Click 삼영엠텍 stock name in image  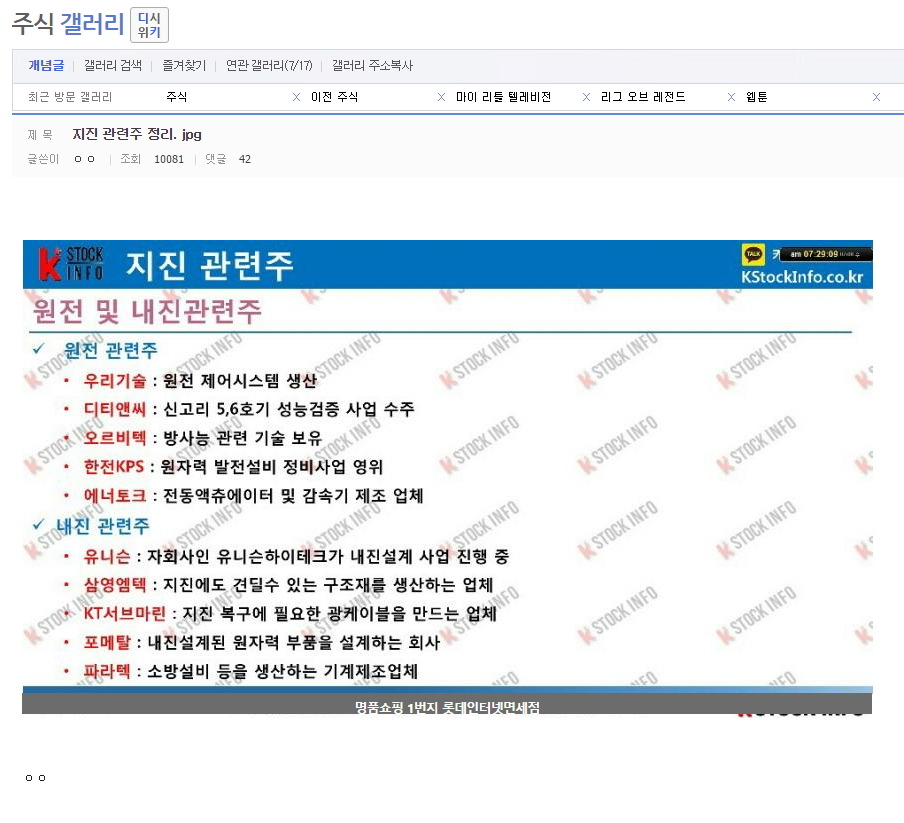tap(115, 585)
